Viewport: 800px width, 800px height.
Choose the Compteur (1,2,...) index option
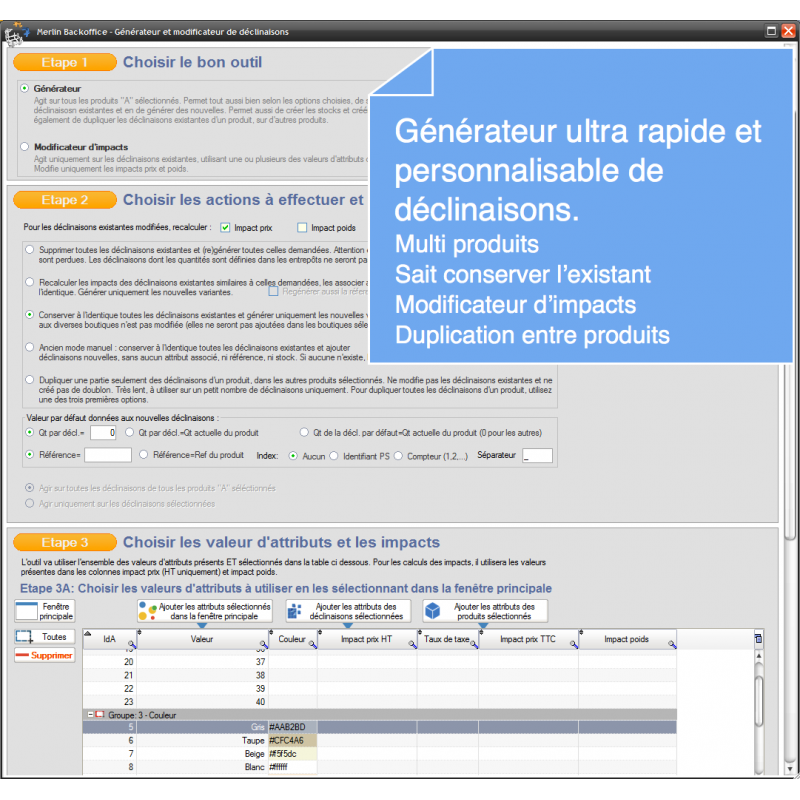(x=399, y=456)
